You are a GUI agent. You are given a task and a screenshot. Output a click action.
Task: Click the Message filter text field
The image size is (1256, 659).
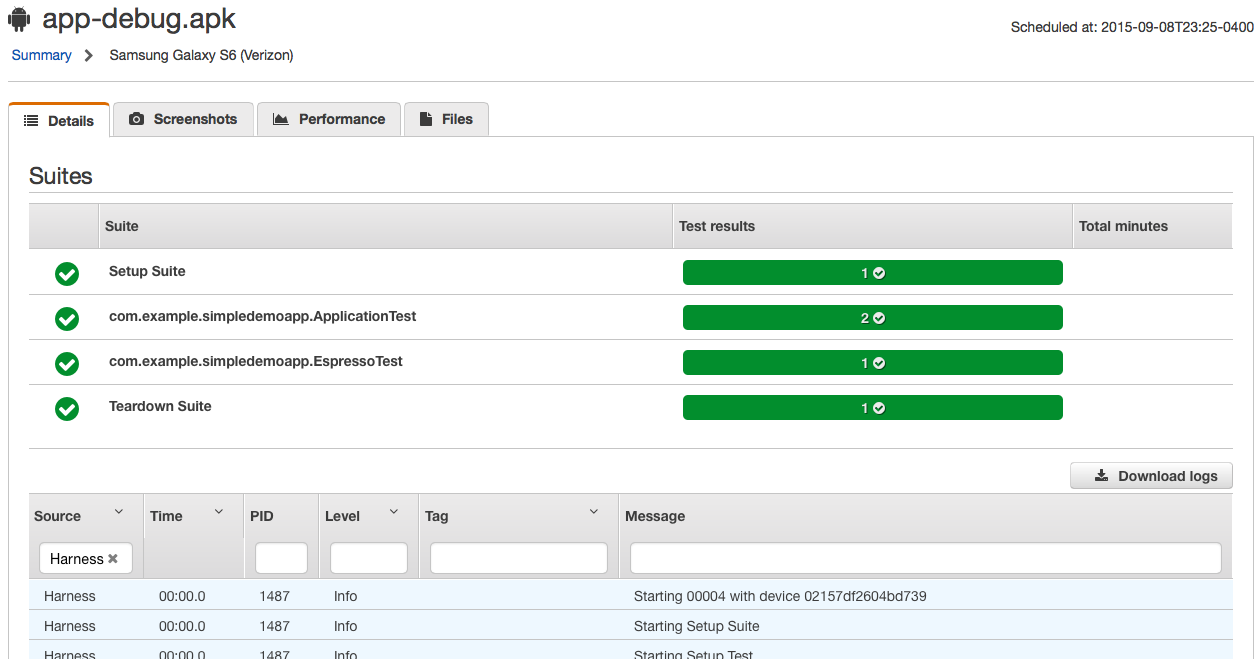point(925,558)
